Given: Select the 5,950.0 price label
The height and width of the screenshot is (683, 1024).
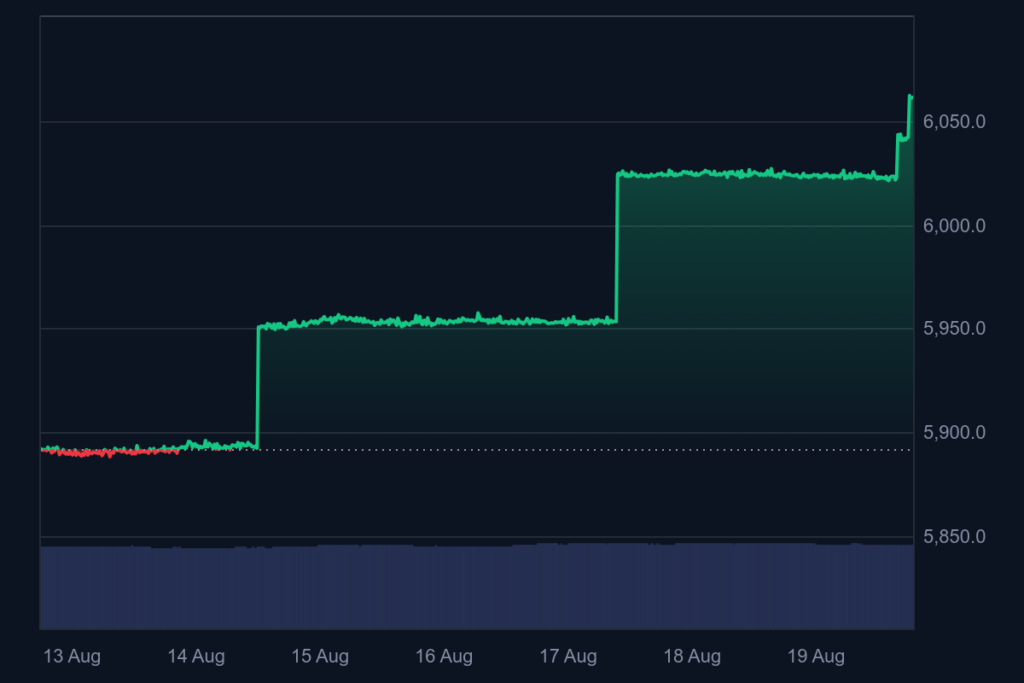Looking at the screenshot, I should coord(957,327).
